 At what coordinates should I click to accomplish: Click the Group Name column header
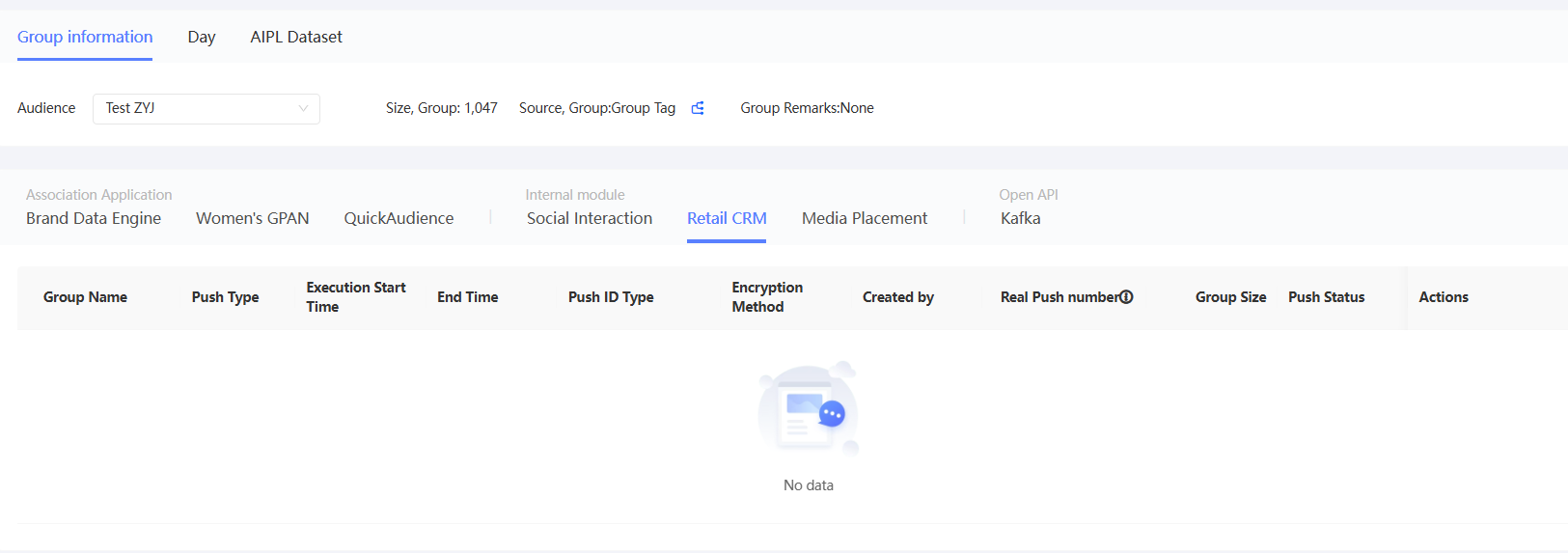click(x=85, y=297)
